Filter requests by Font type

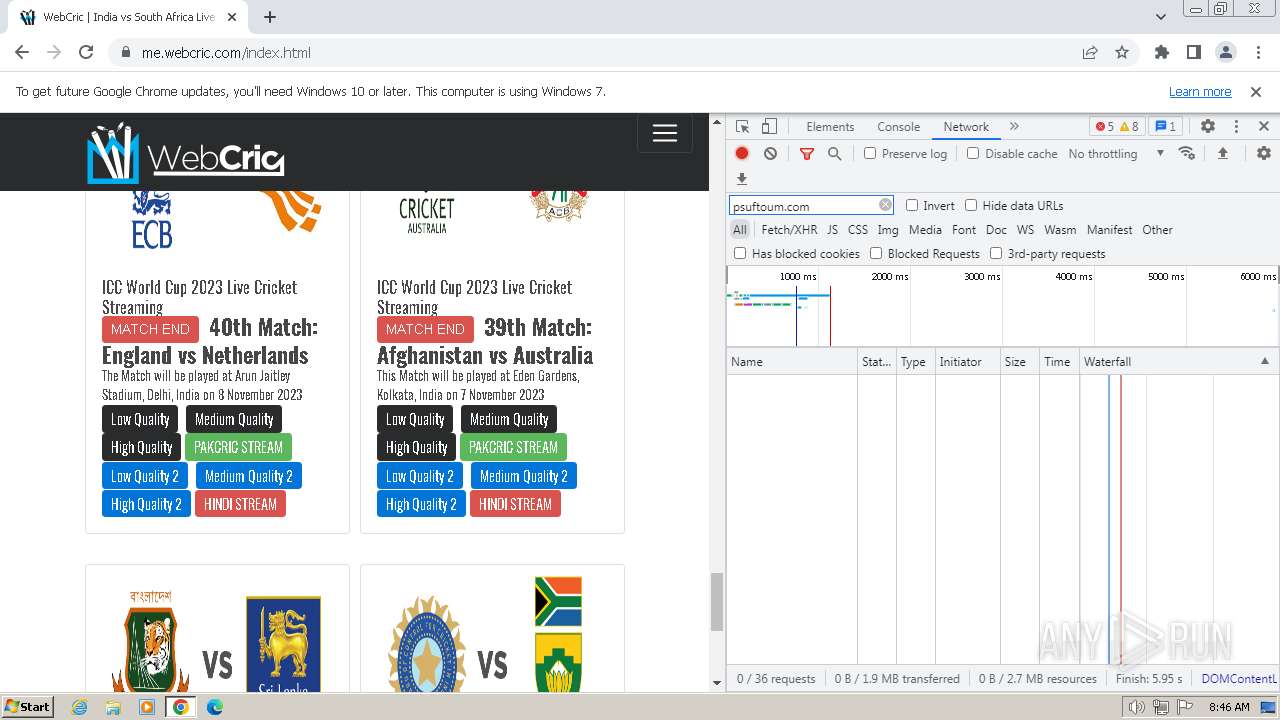click(964, 229)
